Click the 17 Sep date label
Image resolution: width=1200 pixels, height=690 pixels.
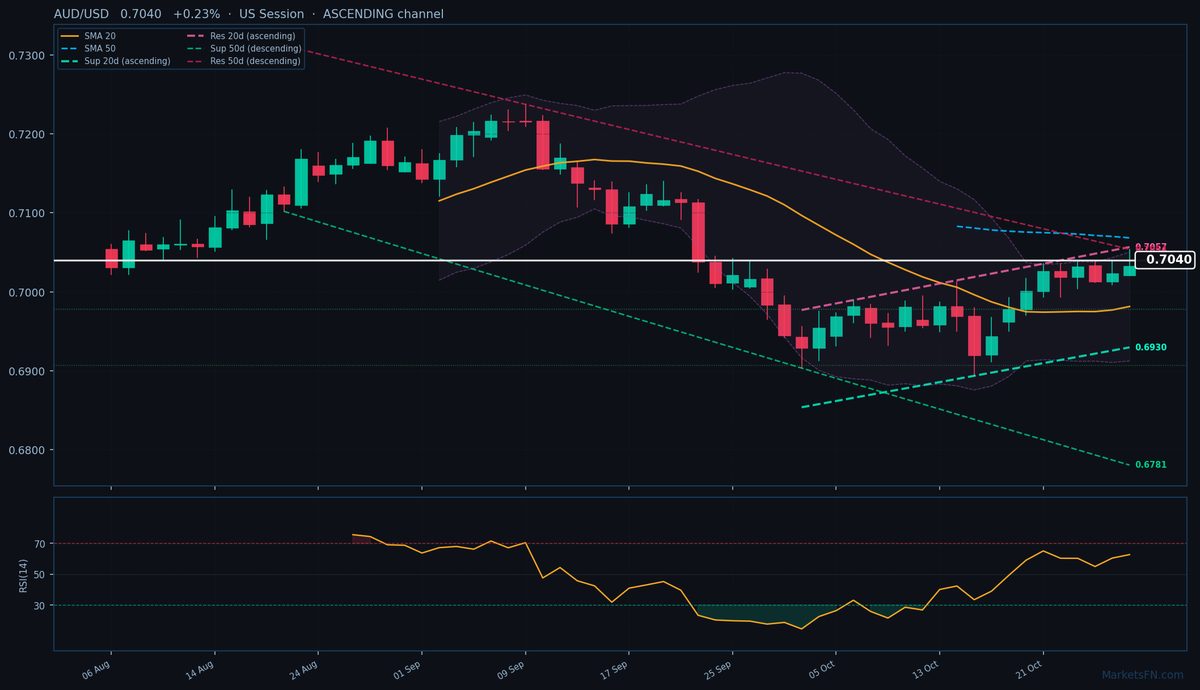pos(616,669)
